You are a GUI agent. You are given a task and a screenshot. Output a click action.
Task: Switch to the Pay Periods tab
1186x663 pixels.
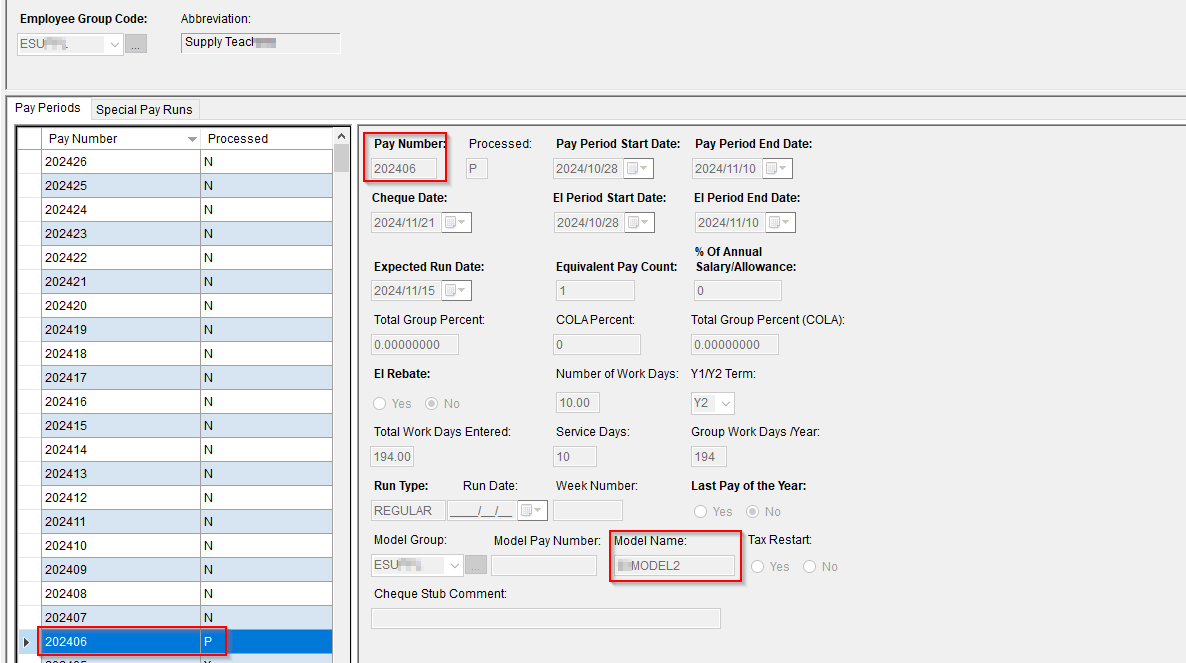48,108
